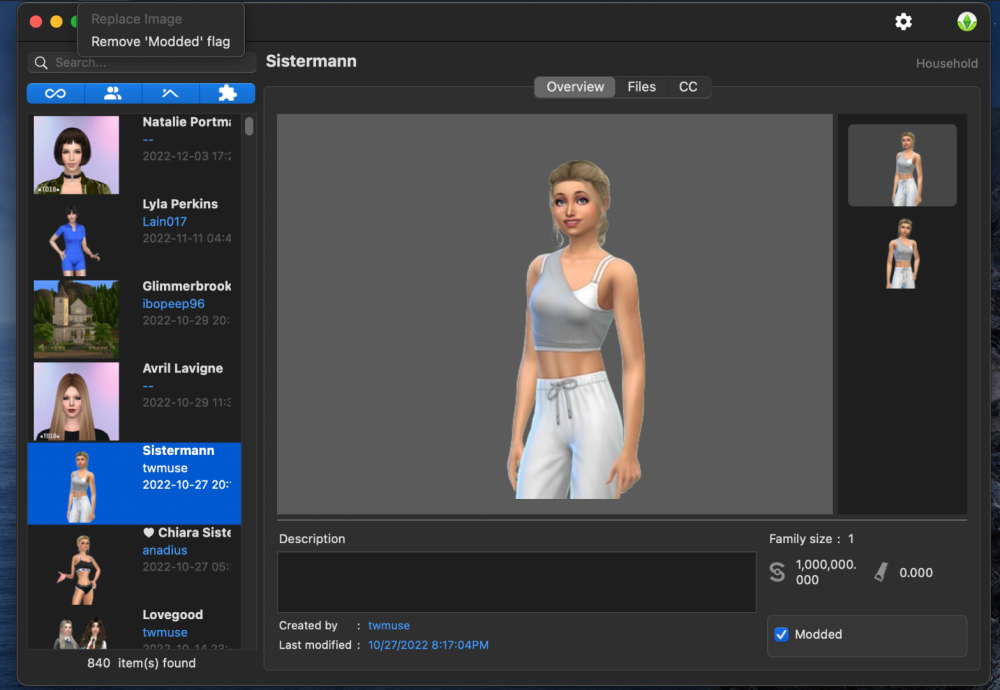Click the Lyla Perkins Sim thumbnail
This screenshot has width=1000, height=690.
(x=73, y=239)
